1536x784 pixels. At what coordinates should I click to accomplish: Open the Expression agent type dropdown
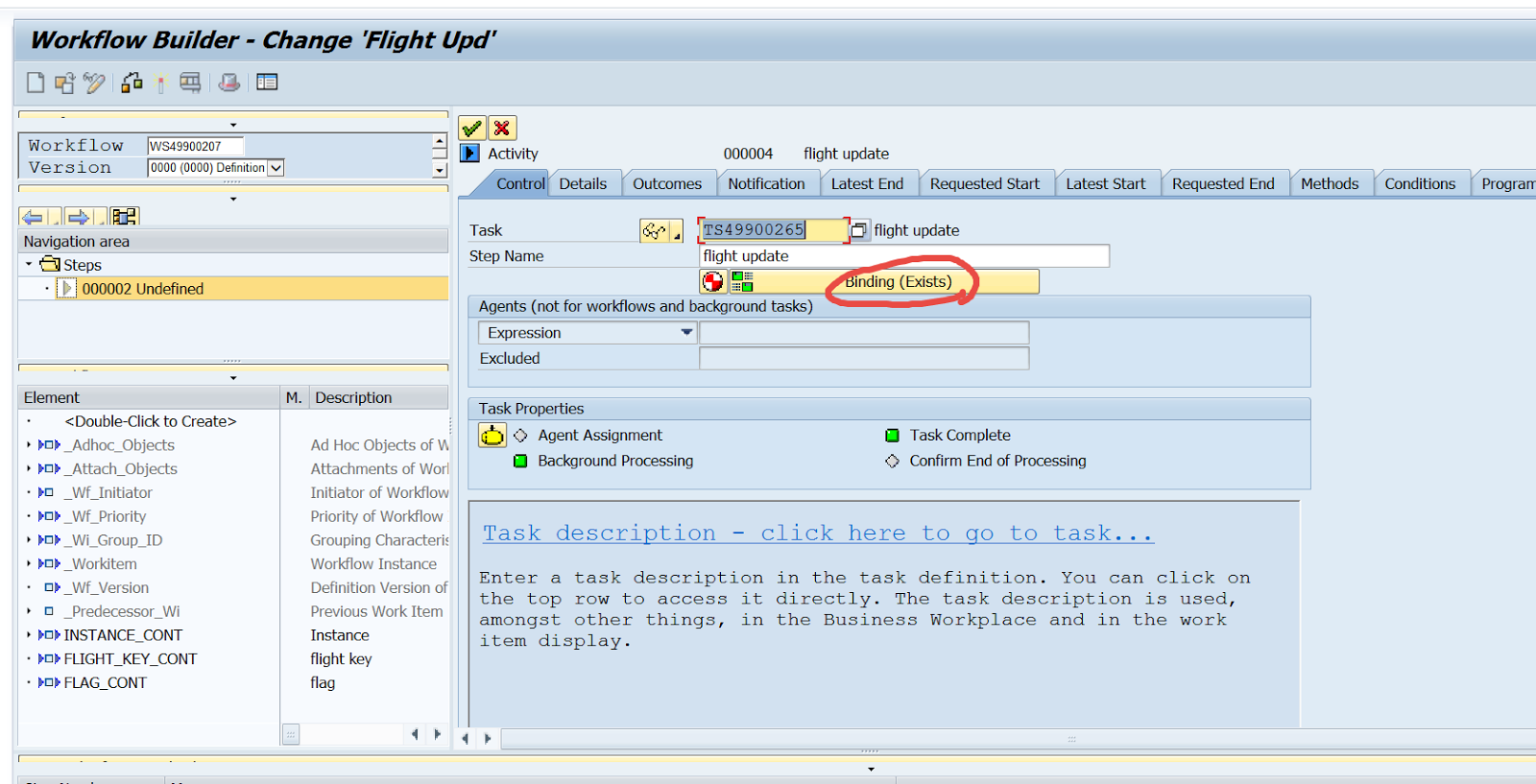click(686, 333)
